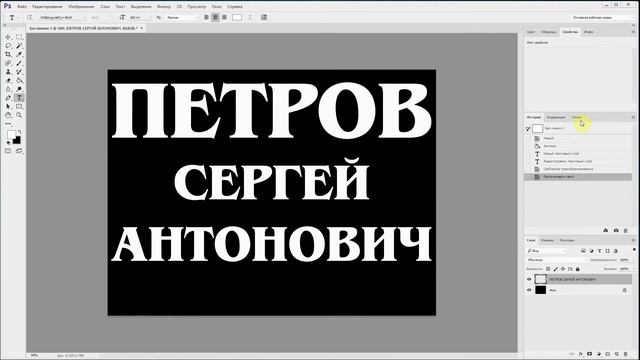
Task: Select the Blur tool
Action: pyautogui.click(x=8, y=89)
